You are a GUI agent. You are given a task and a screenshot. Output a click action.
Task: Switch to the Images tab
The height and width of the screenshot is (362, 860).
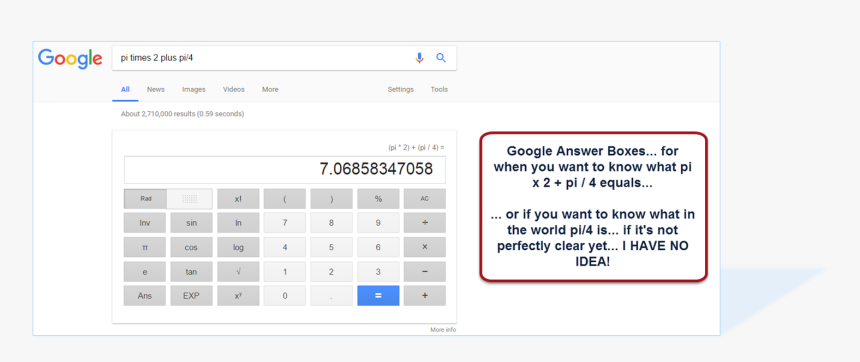point(194,89)
